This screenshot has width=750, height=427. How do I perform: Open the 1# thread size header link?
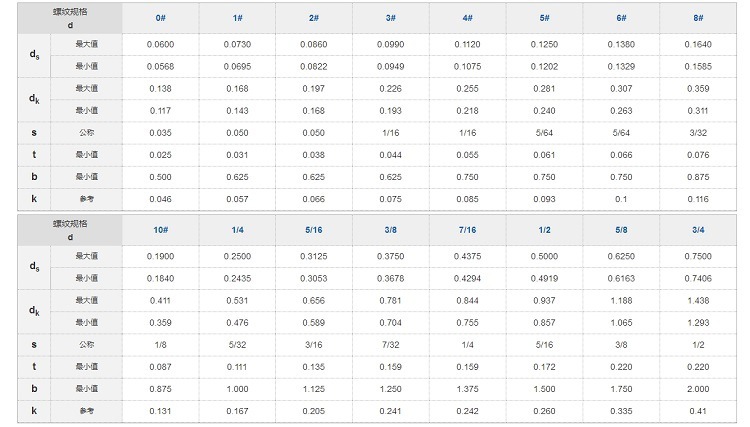(x=237, y=18)
